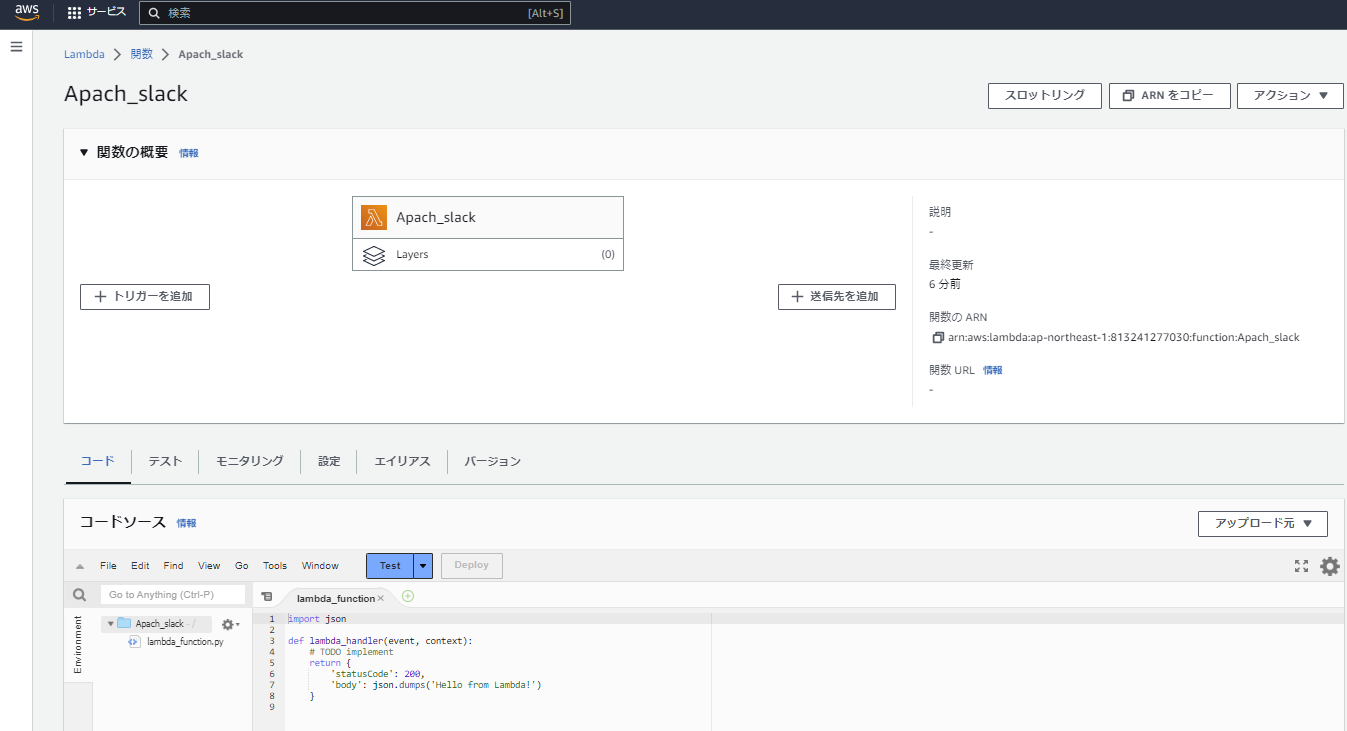Viewport: 1347px width, 731px height.
Task: Collapse the Apach_slack folder in Environment
Action: 110,622
